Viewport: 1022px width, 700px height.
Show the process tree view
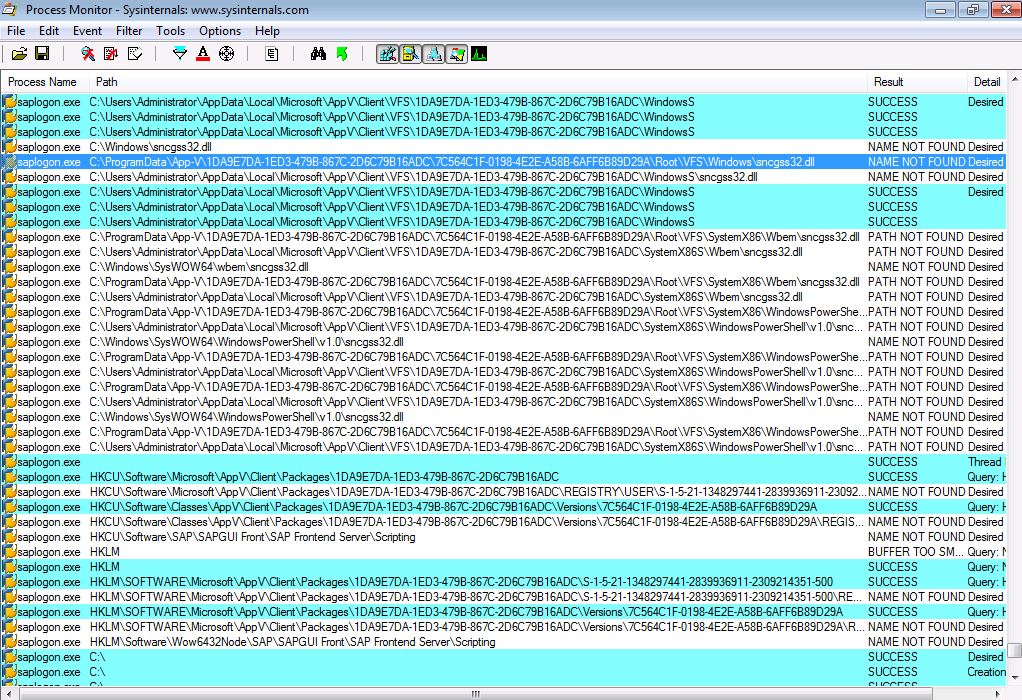coord(270,53)
